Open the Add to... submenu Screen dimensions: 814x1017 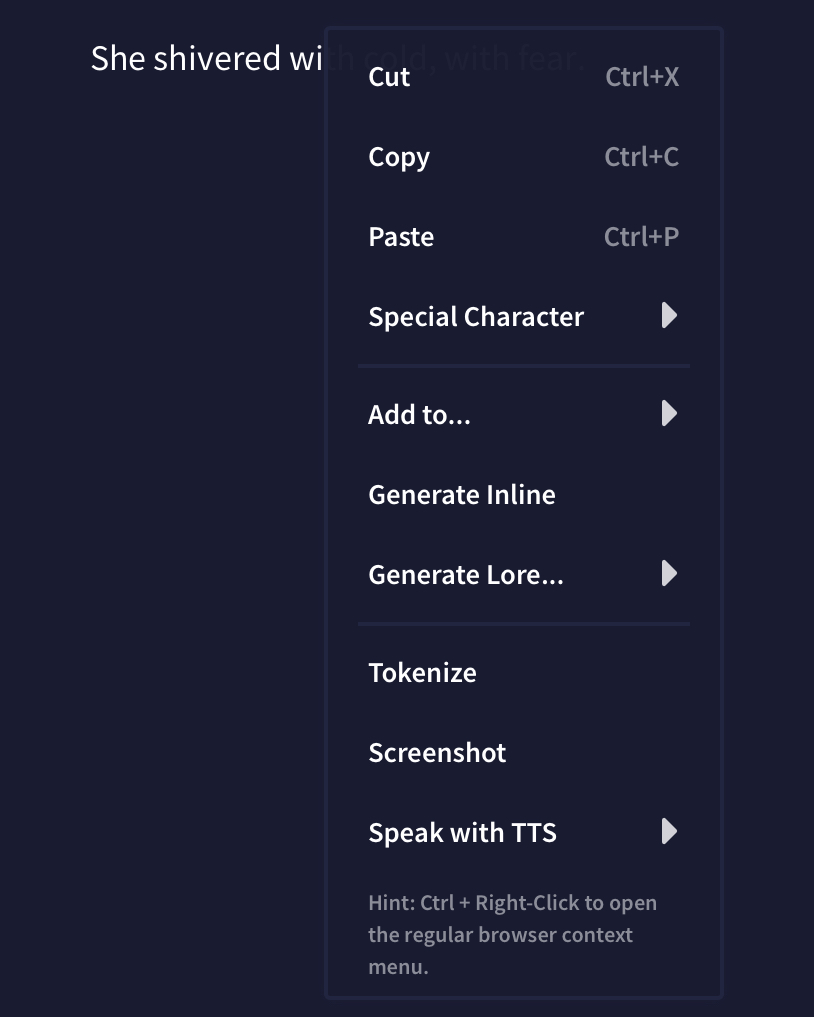tap(419, 415)
